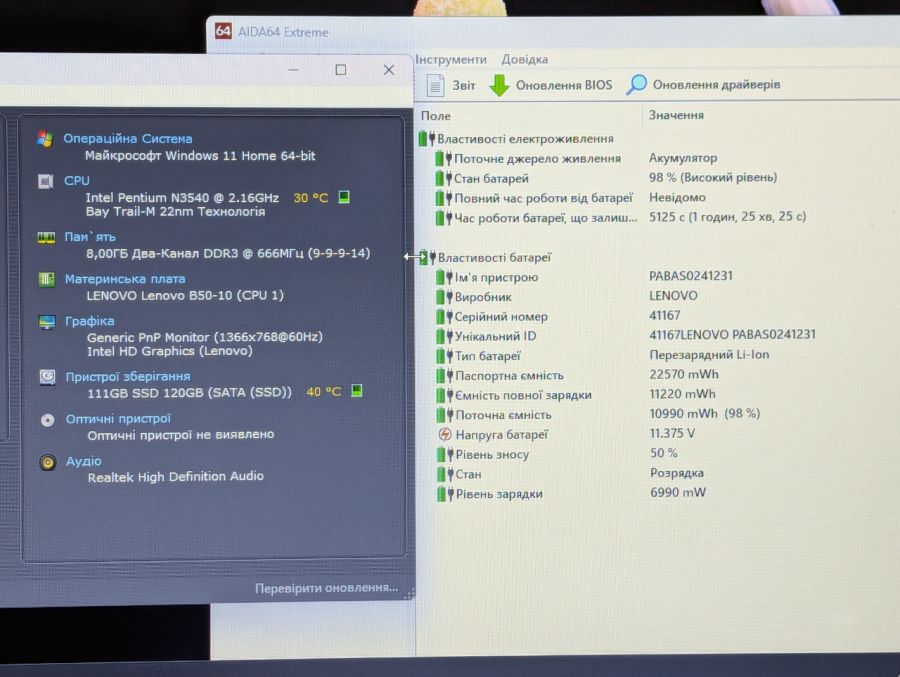Click the motherboard icon

tap(46, 280)
